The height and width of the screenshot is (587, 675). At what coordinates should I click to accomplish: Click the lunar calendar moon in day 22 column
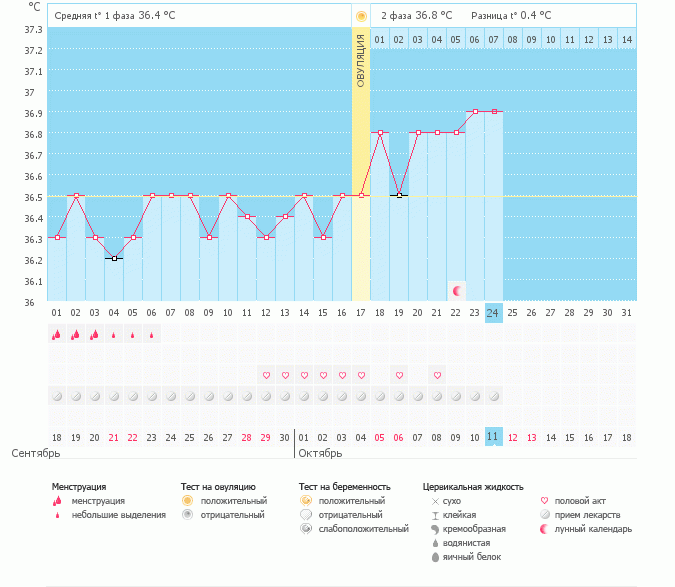[457, 291]
